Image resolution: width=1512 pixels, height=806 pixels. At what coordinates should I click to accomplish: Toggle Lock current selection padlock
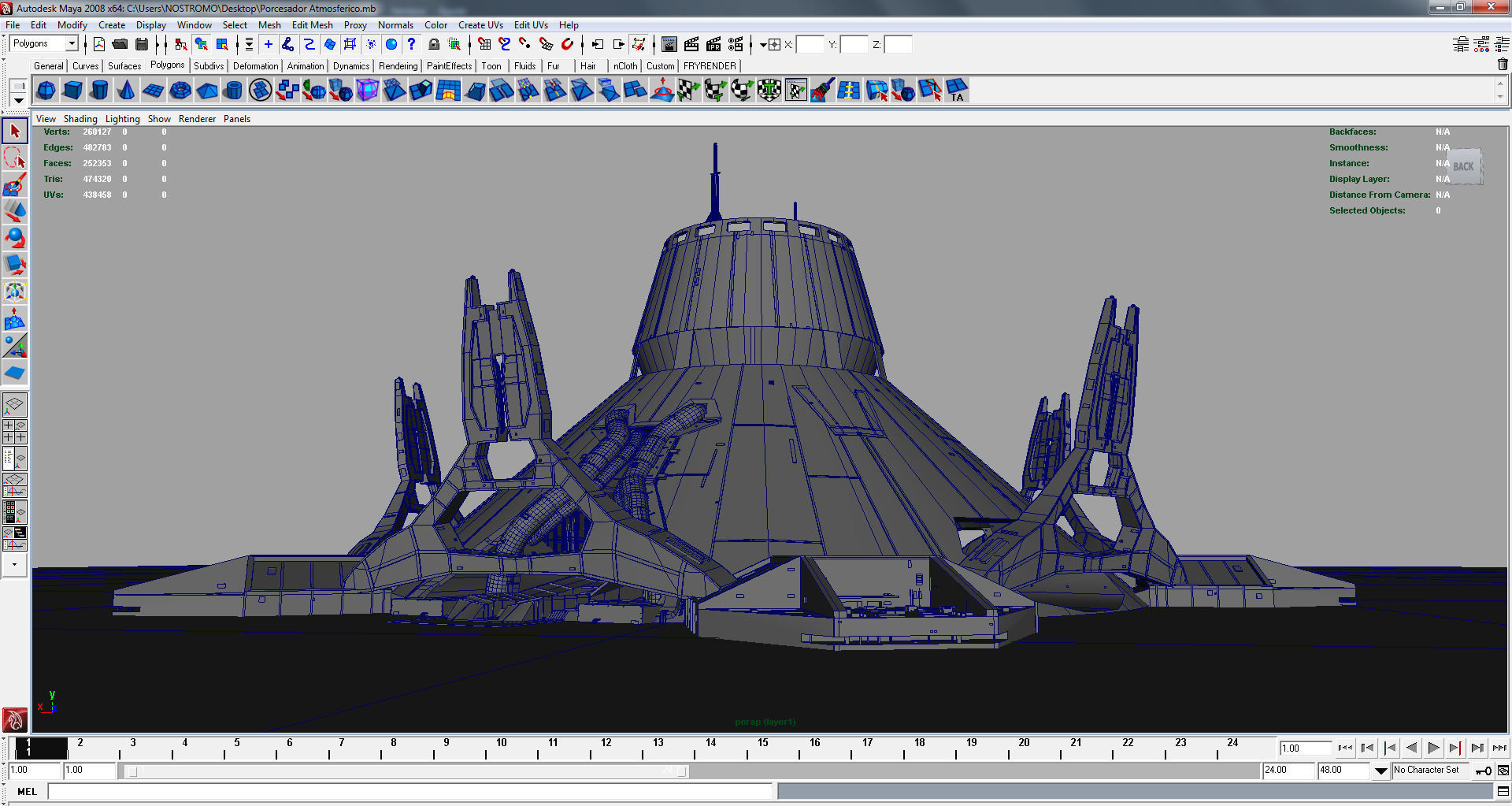pos(433,44)
